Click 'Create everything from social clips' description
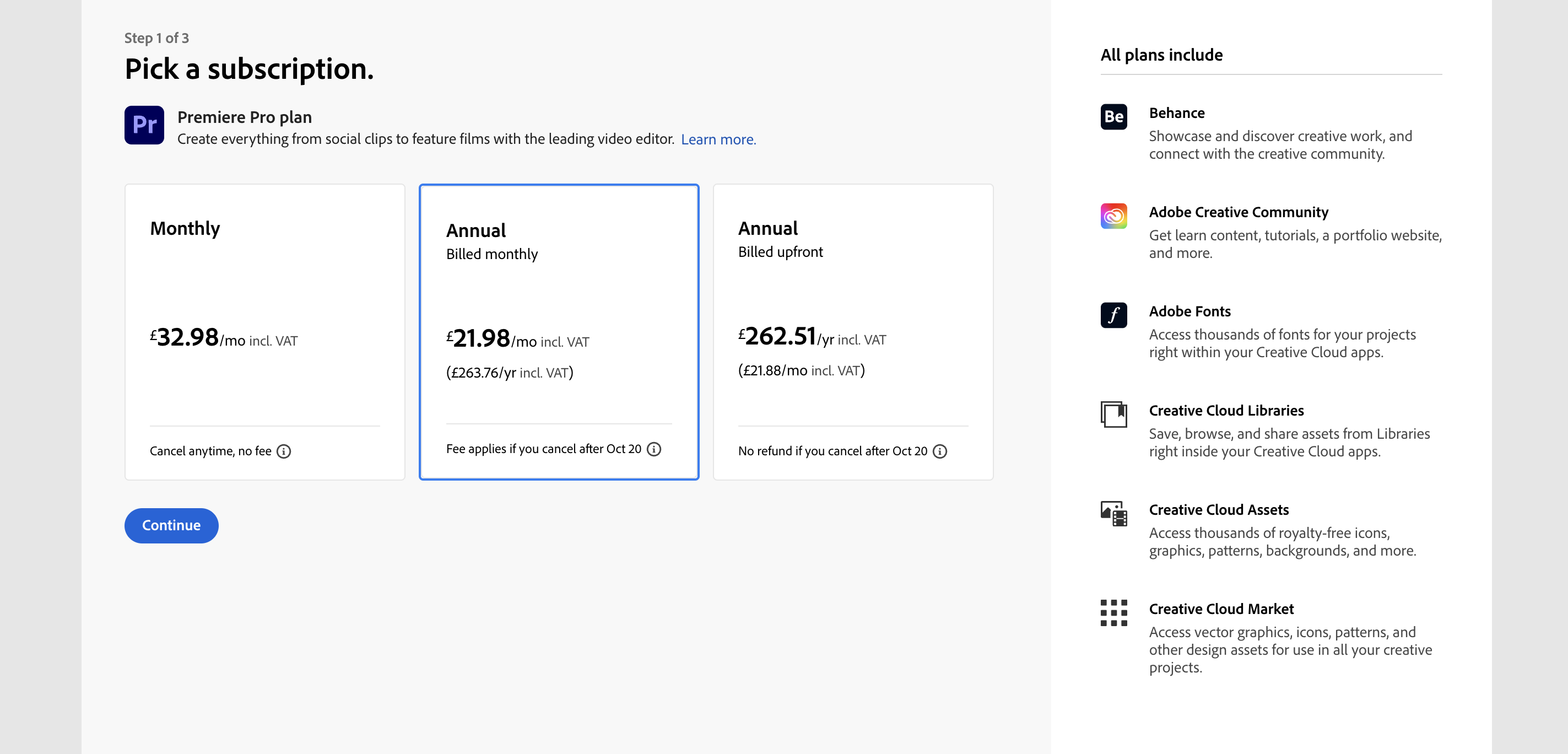Viewport: 1568px width, 754px height. click(425, 139)
